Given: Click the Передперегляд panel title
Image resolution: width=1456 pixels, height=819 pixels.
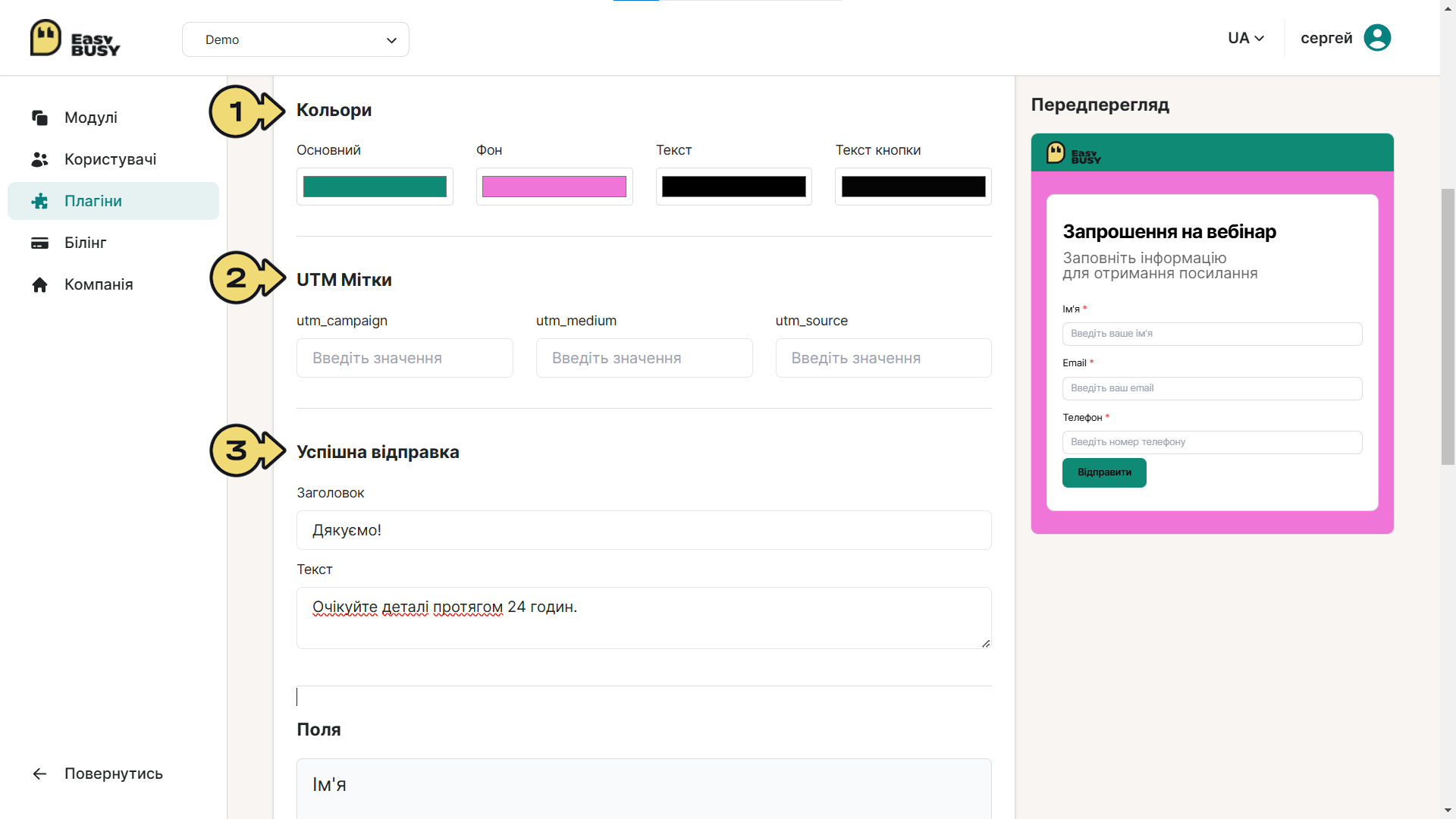Looking at the screenshot, I should (1100, 105).
